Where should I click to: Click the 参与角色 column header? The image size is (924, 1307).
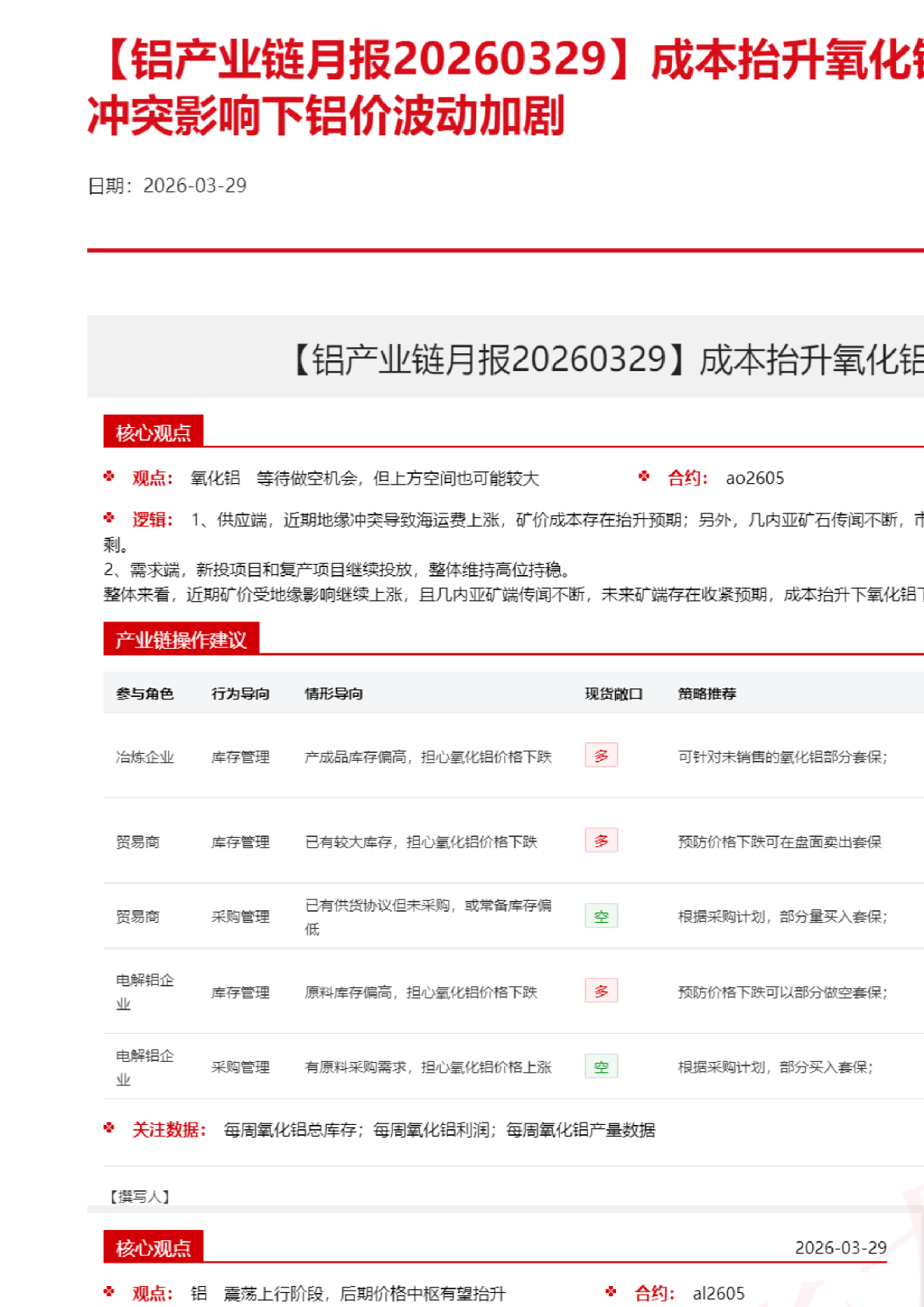point(145,693)
